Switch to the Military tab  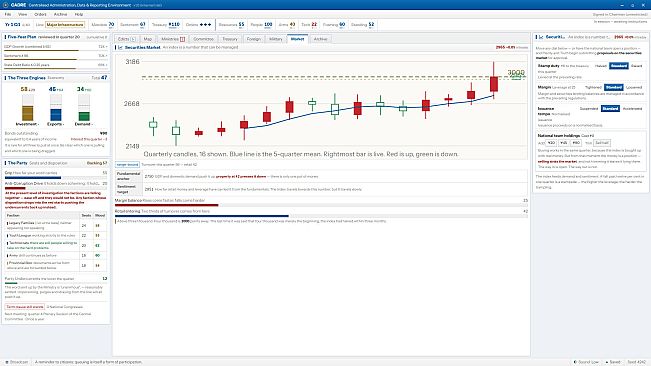click(x=276, y=39)
